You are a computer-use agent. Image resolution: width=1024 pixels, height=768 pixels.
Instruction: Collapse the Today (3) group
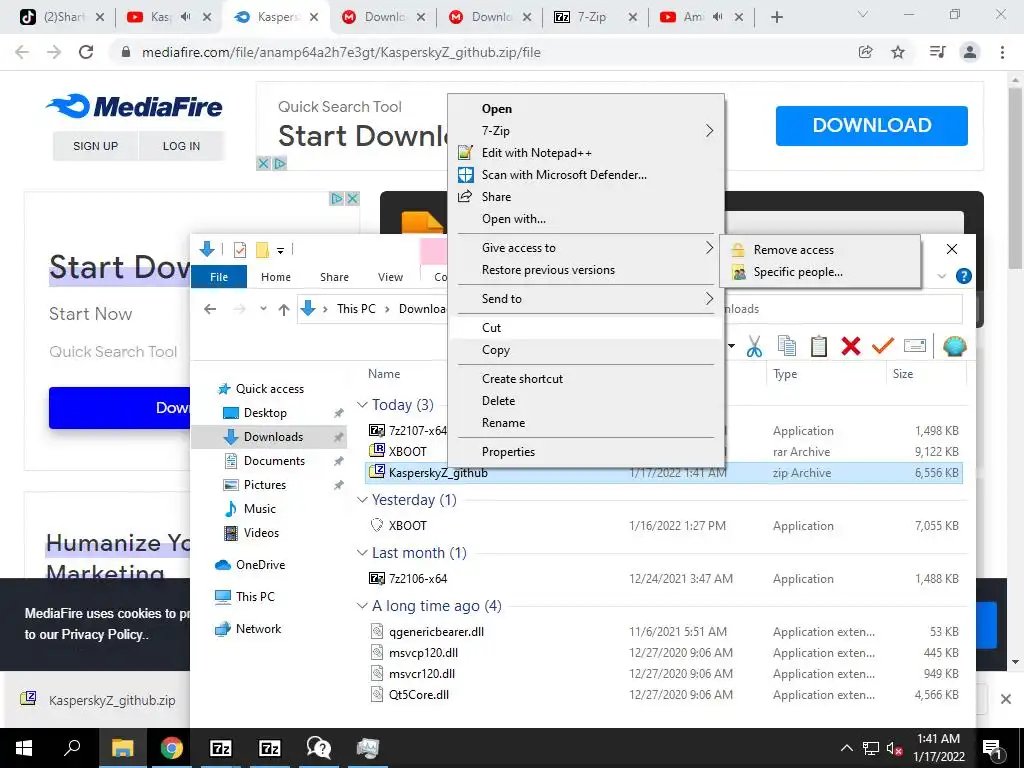[362, 405]
